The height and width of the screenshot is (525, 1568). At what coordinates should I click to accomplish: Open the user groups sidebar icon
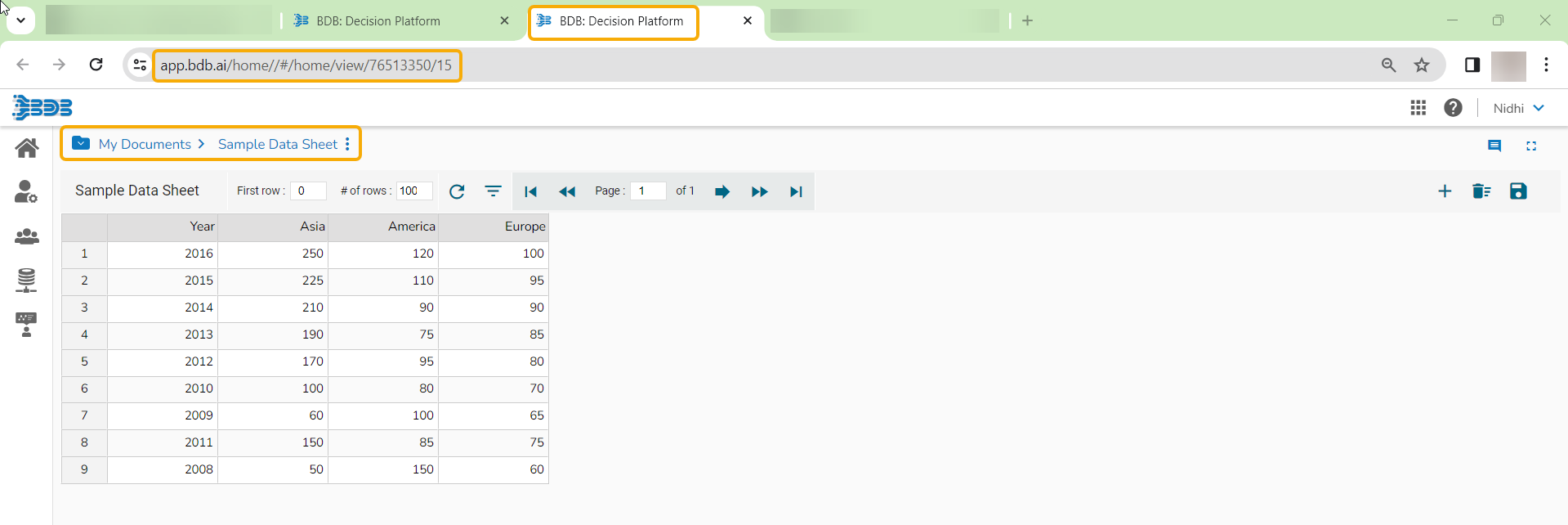(x=27, y=236)
